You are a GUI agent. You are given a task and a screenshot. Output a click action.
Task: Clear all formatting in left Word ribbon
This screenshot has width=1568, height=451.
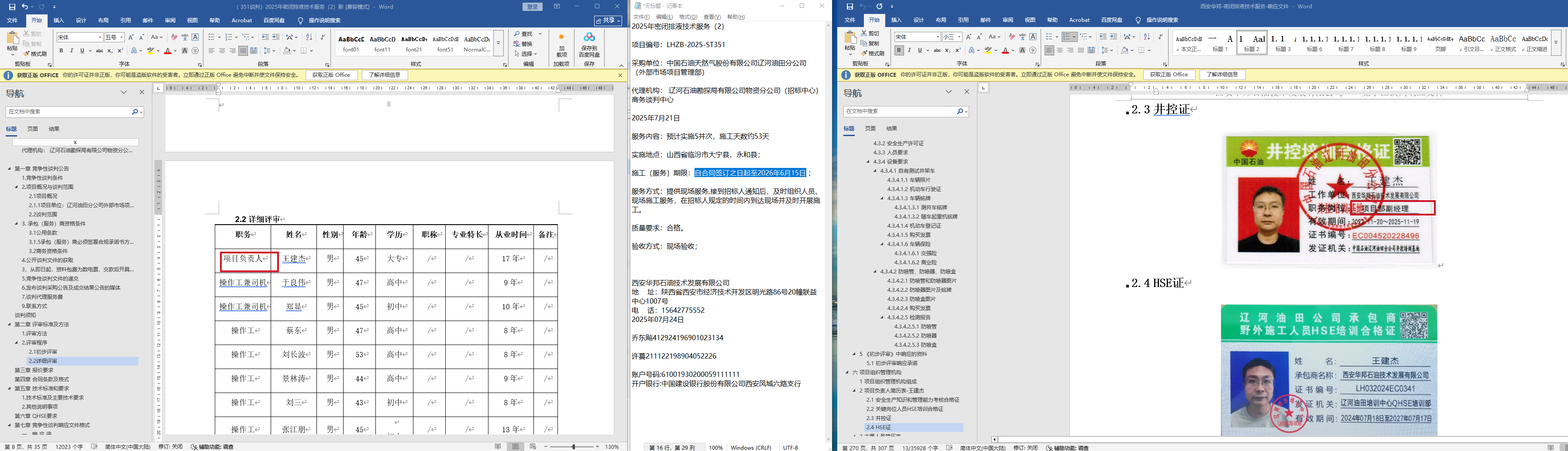174,37
